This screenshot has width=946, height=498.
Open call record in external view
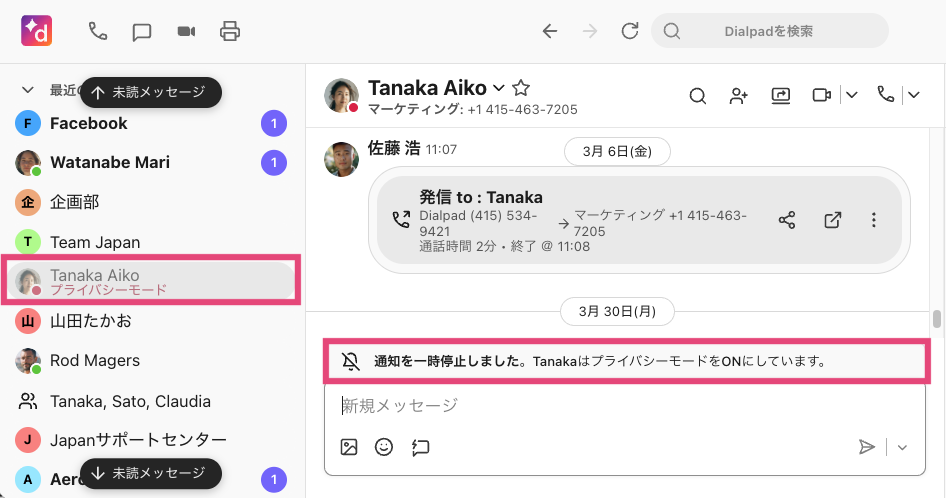[x=832, y=220]
